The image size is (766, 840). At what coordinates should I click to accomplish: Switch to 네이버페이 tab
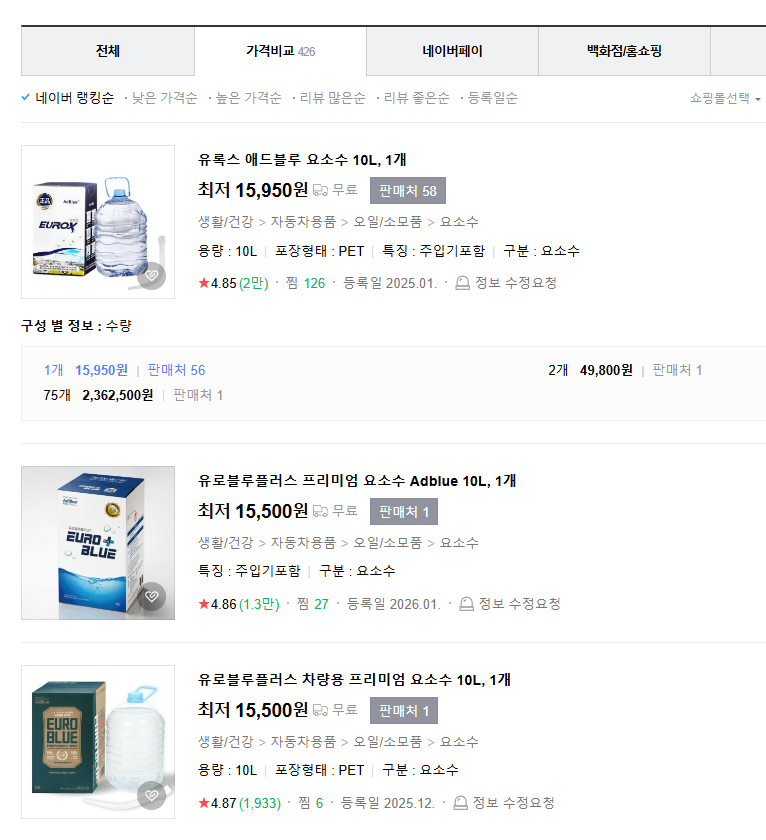tap(452, 51)
